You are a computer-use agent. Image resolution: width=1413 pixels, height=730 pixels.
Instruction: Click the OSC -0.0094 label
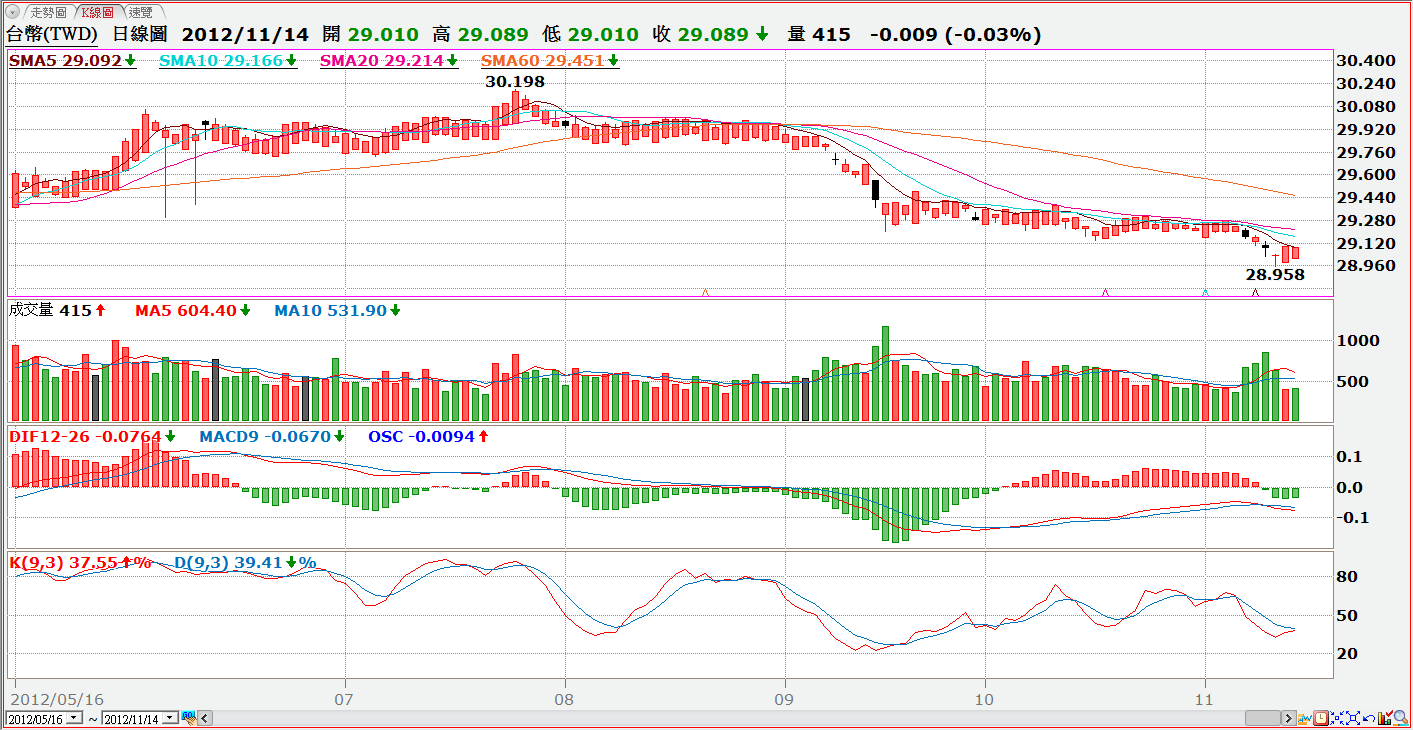tap(428, 436)
